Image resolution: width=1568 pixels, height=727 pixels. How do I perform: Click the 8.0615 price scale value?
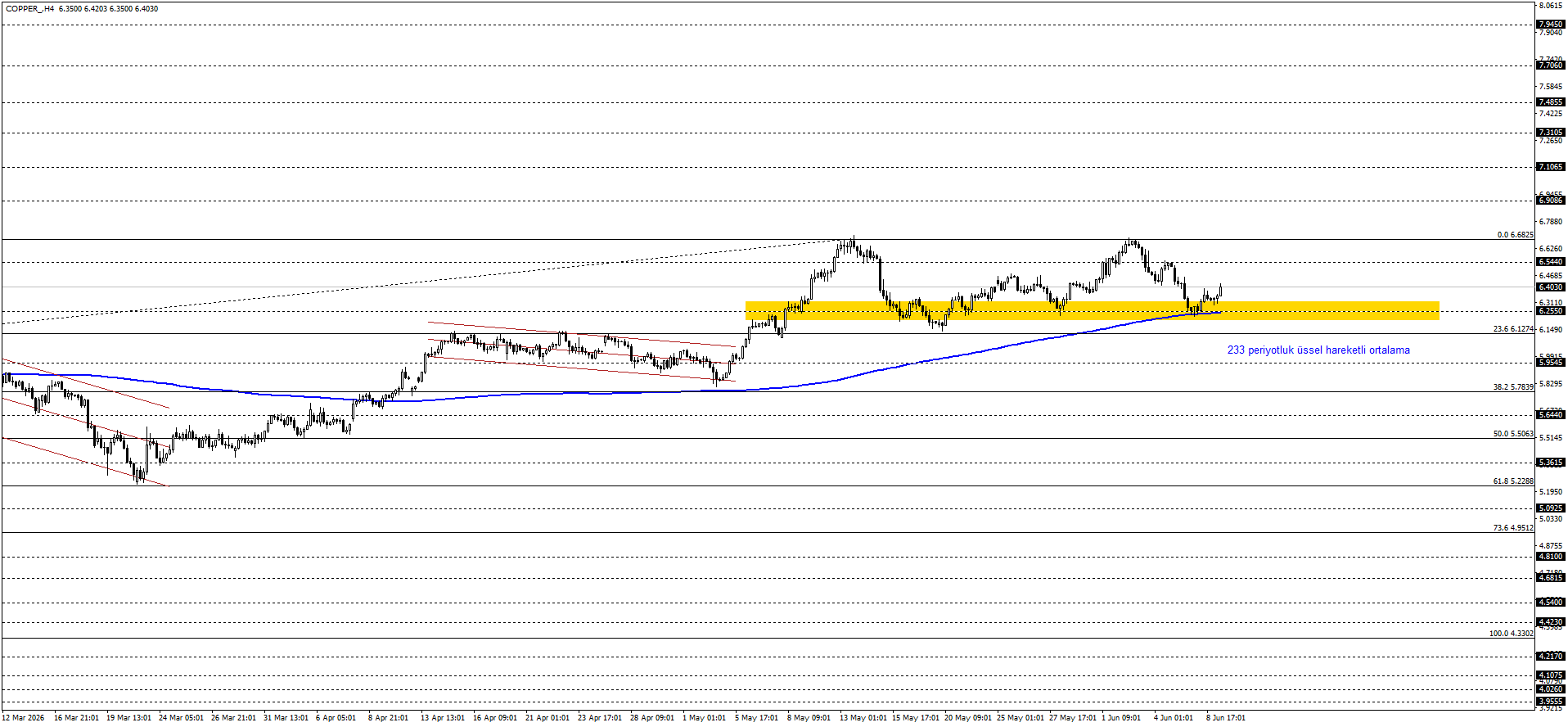(x=1551, y=6)
